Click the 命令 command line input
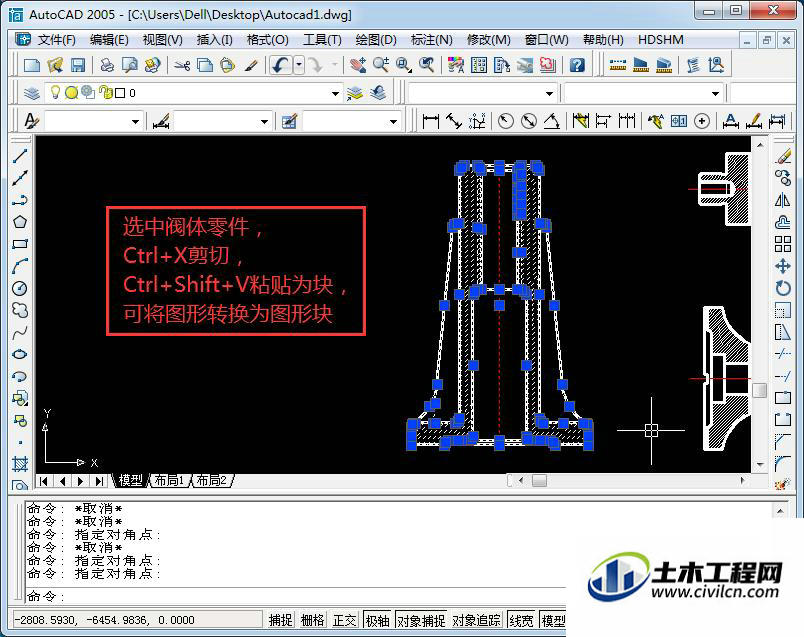The height and width of the screenshot is (637, 804). pyautogui.click(x=296, y=596)
